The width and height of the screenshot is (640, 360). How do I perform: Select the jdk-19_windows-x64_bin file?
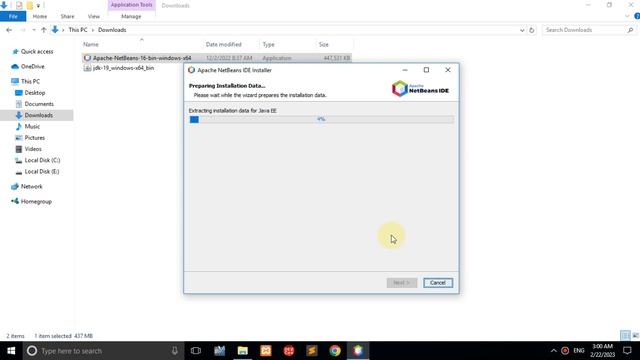(x=123, y=68)
